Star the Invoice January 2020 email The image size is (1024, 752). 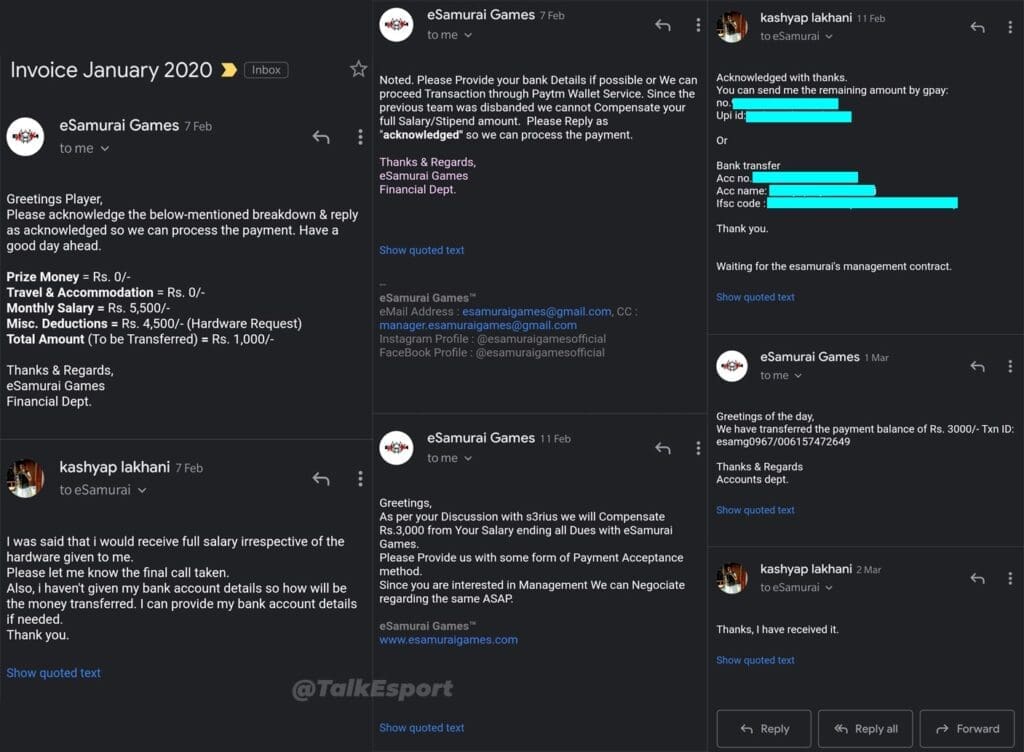[x=358, y=69]
